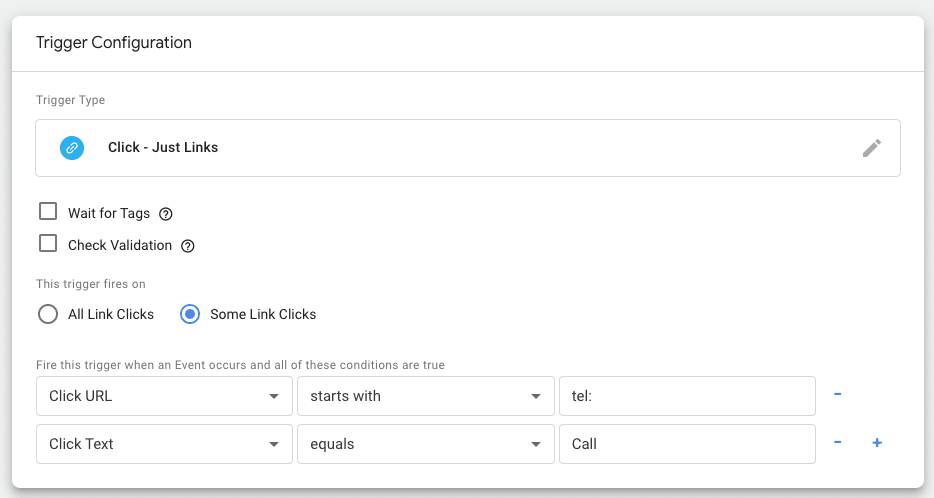This screenshot has width=934, height=498.
Task: Click the Trigger Configuration heading
Action: pos(114,43)
